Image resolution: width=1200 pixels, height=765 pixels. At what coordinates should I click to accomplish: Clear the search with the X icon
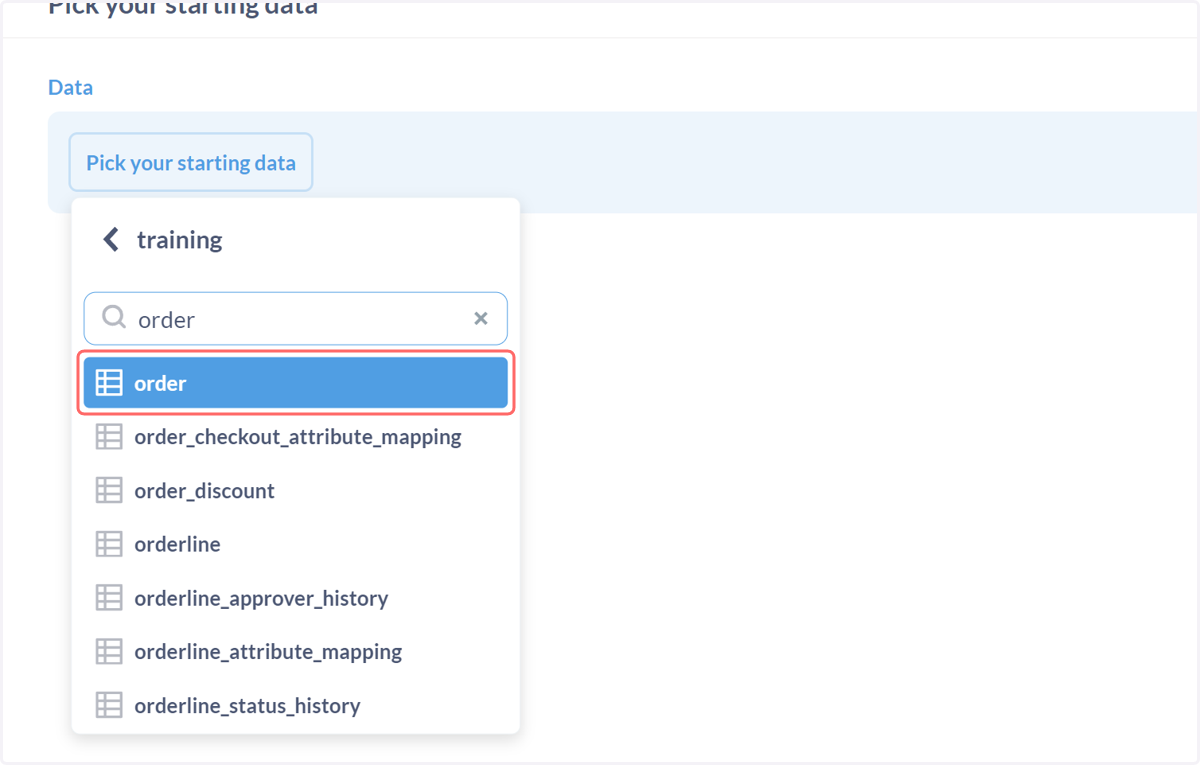coord(481,318)
